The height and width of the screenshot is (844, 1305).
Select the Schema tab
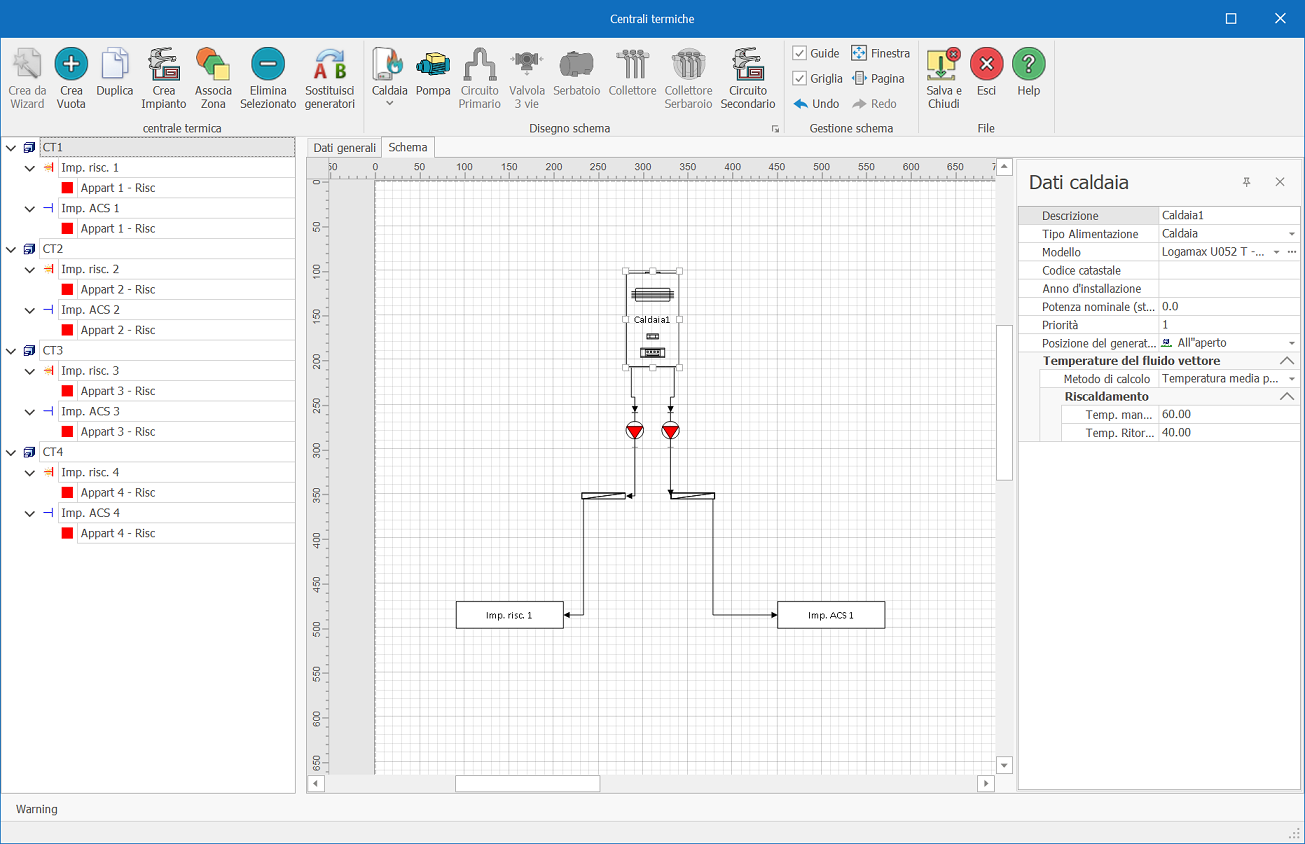click(408, 148)
